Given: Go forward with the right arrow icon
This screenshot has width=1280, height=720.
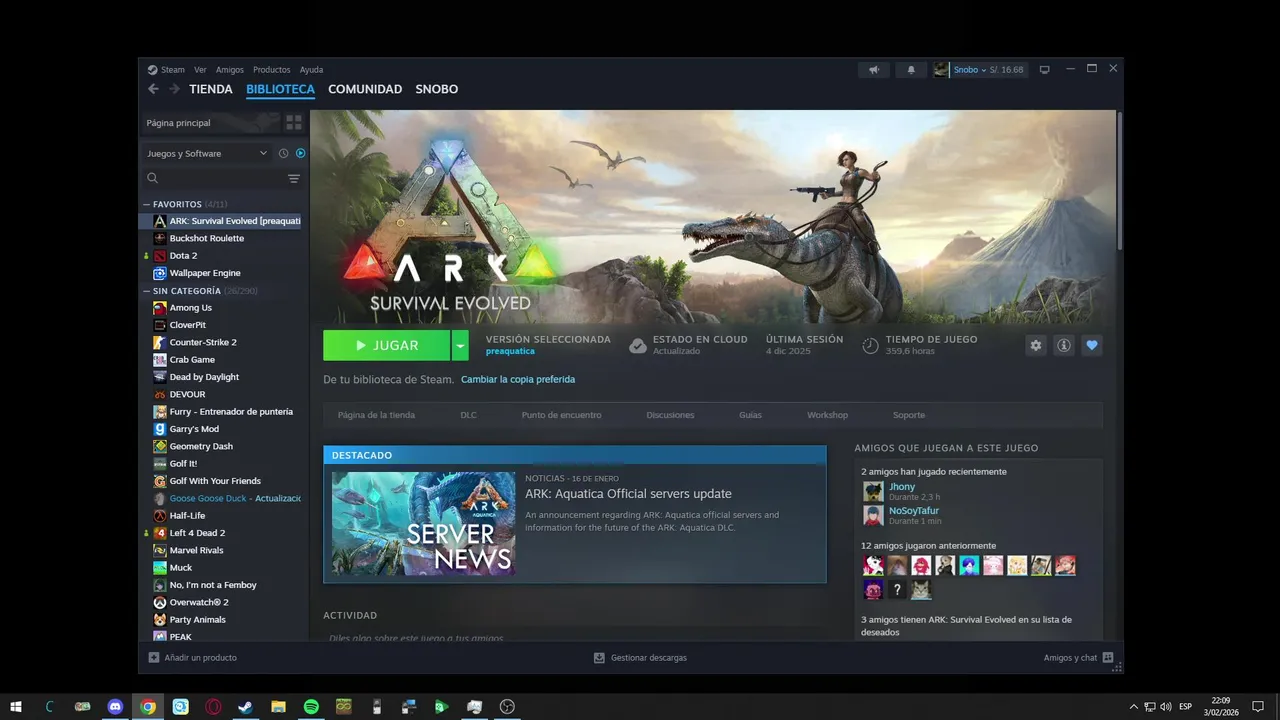Looking at the screenshot, I should (x=174, y=89).
